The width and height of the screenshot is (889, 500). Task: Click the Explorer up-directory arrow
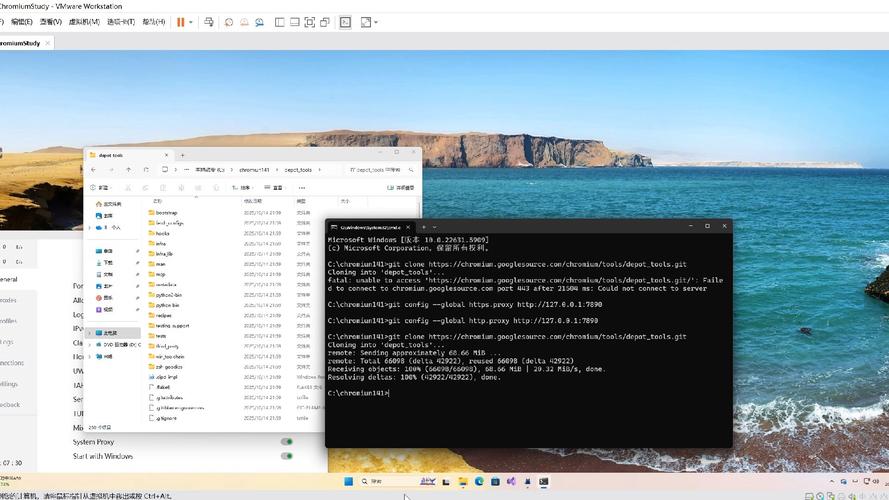[128, 170]
